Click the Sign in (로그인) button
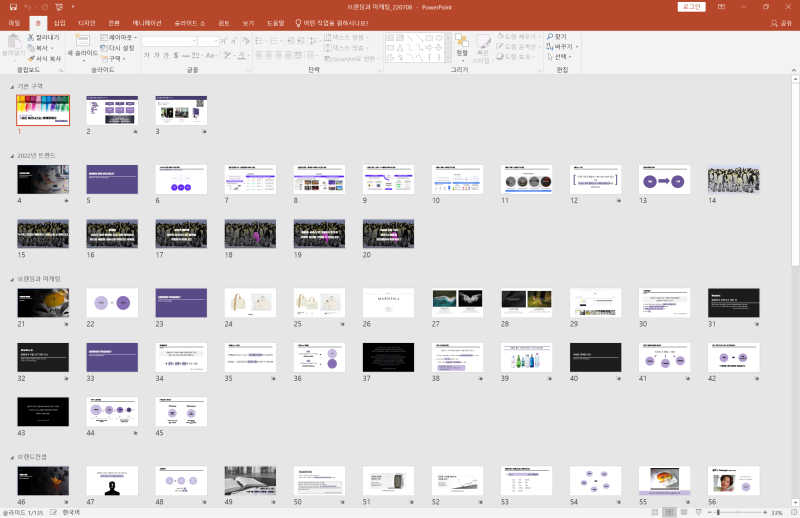Image resolution: width=800 pixels, height=518 pixels. [x=690, y=6]
